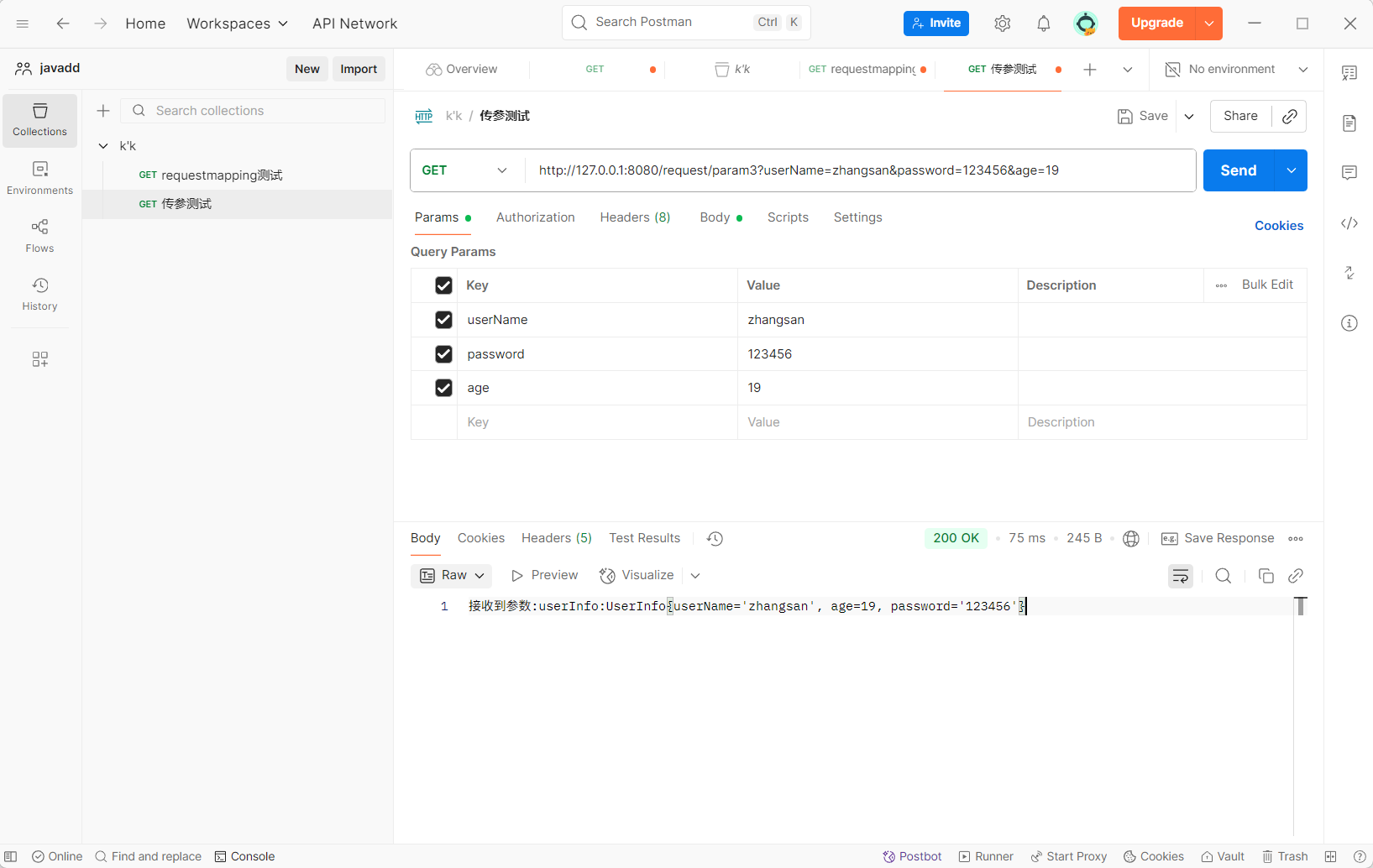Open the documentation icon in right sidebar

coord(1349,123)
